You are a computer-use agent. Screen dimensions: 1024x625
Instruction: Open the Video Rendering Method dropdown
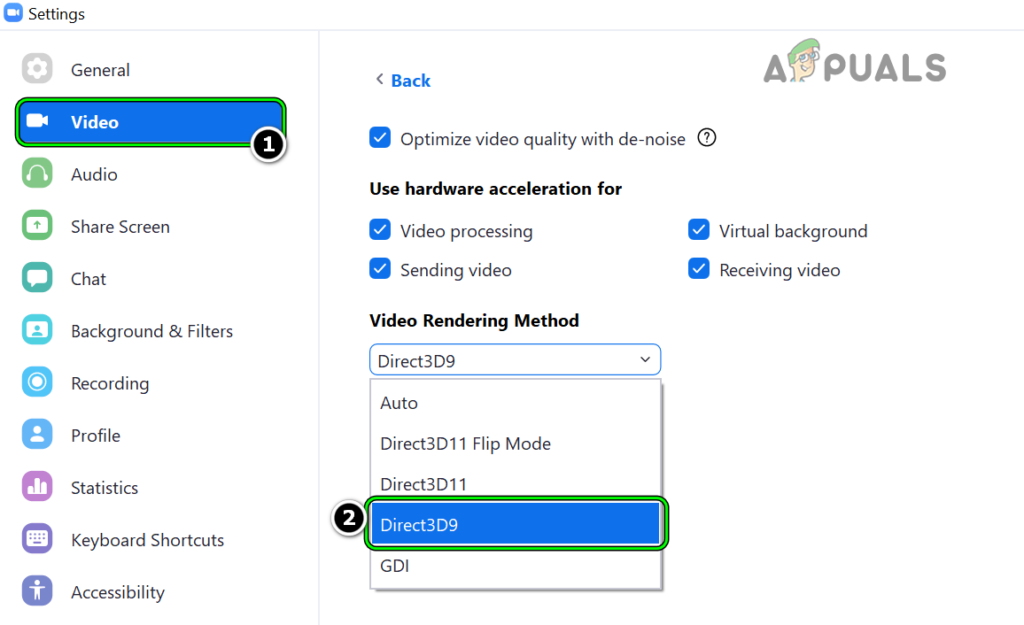point(514,359)
